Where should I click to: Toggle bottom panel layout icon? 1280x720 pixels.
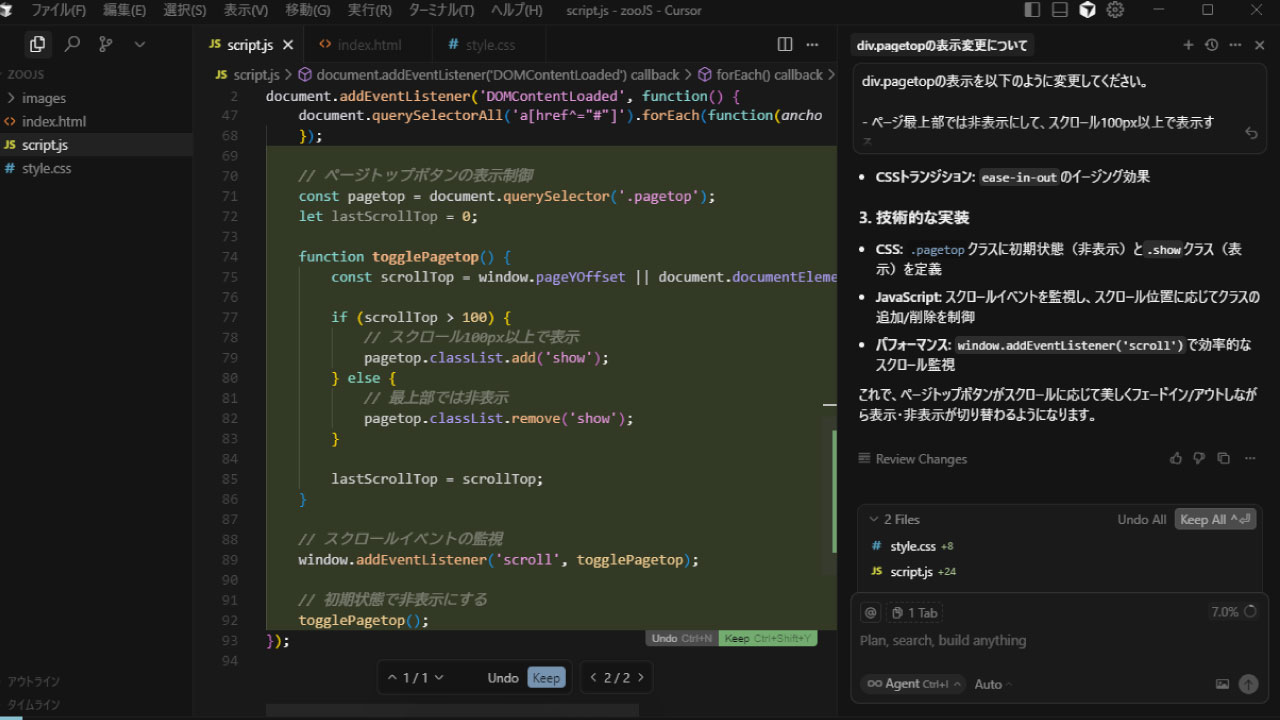(x=1060, y=10)
